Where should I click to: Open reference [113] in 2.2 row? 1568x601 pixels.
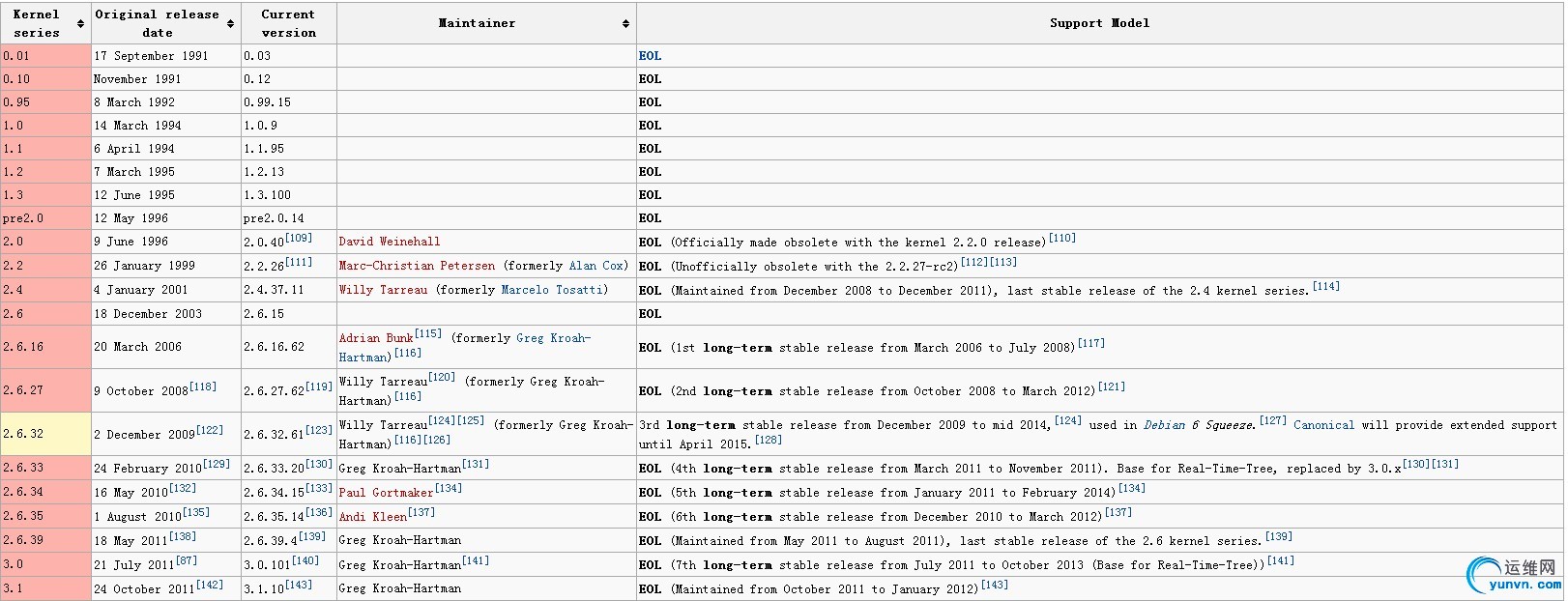(1004, 262)
